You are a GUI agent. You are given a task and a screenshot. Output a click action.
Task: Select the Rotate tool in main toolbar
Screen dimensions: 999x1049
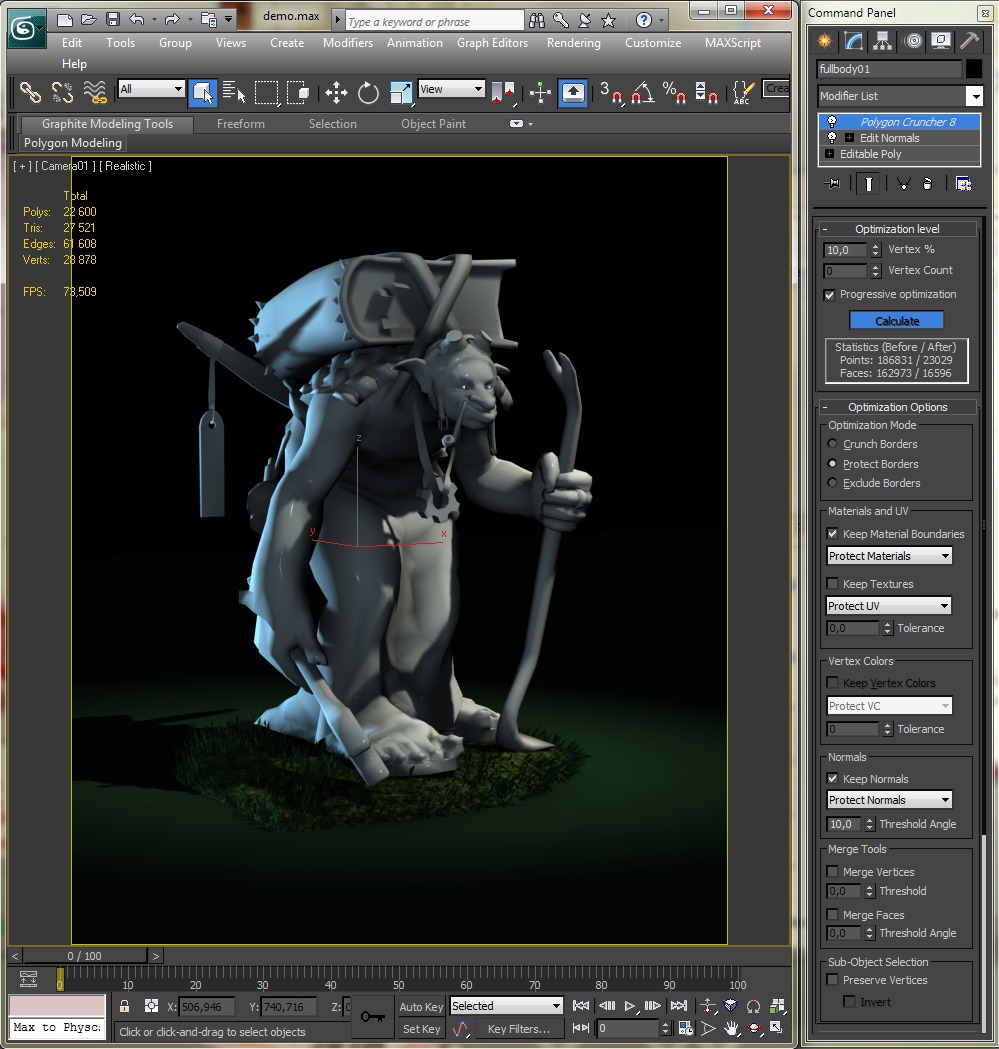368,93
